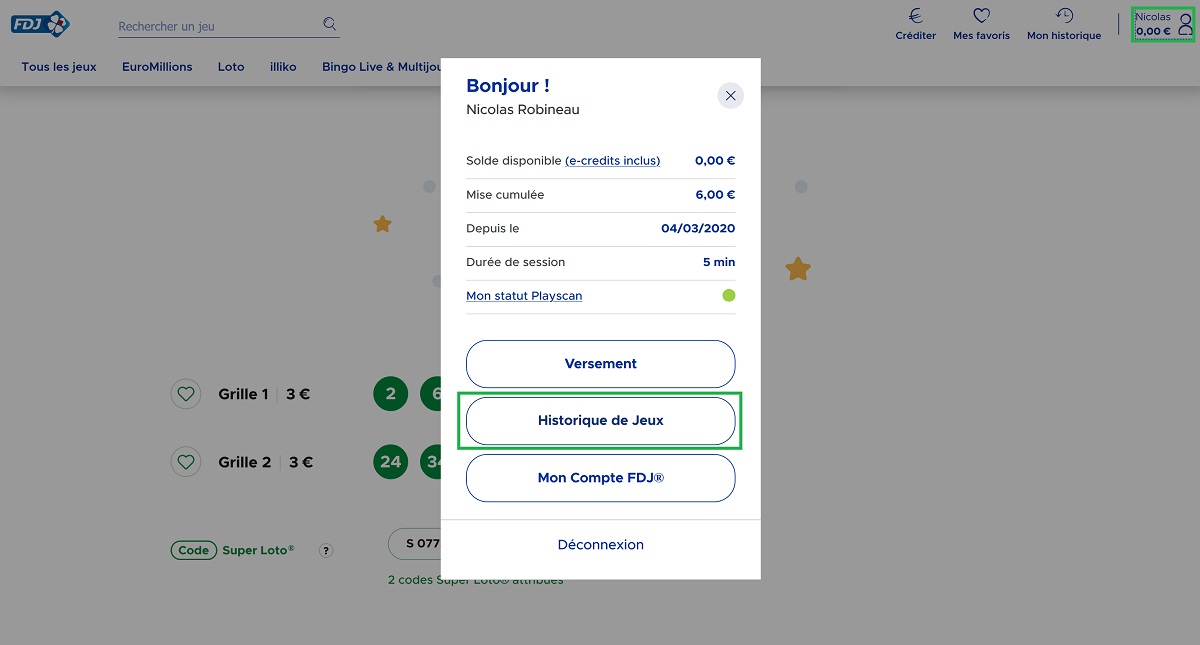
Task: Open Mes favoris heart icon
Action: click(x=981, y=16)
